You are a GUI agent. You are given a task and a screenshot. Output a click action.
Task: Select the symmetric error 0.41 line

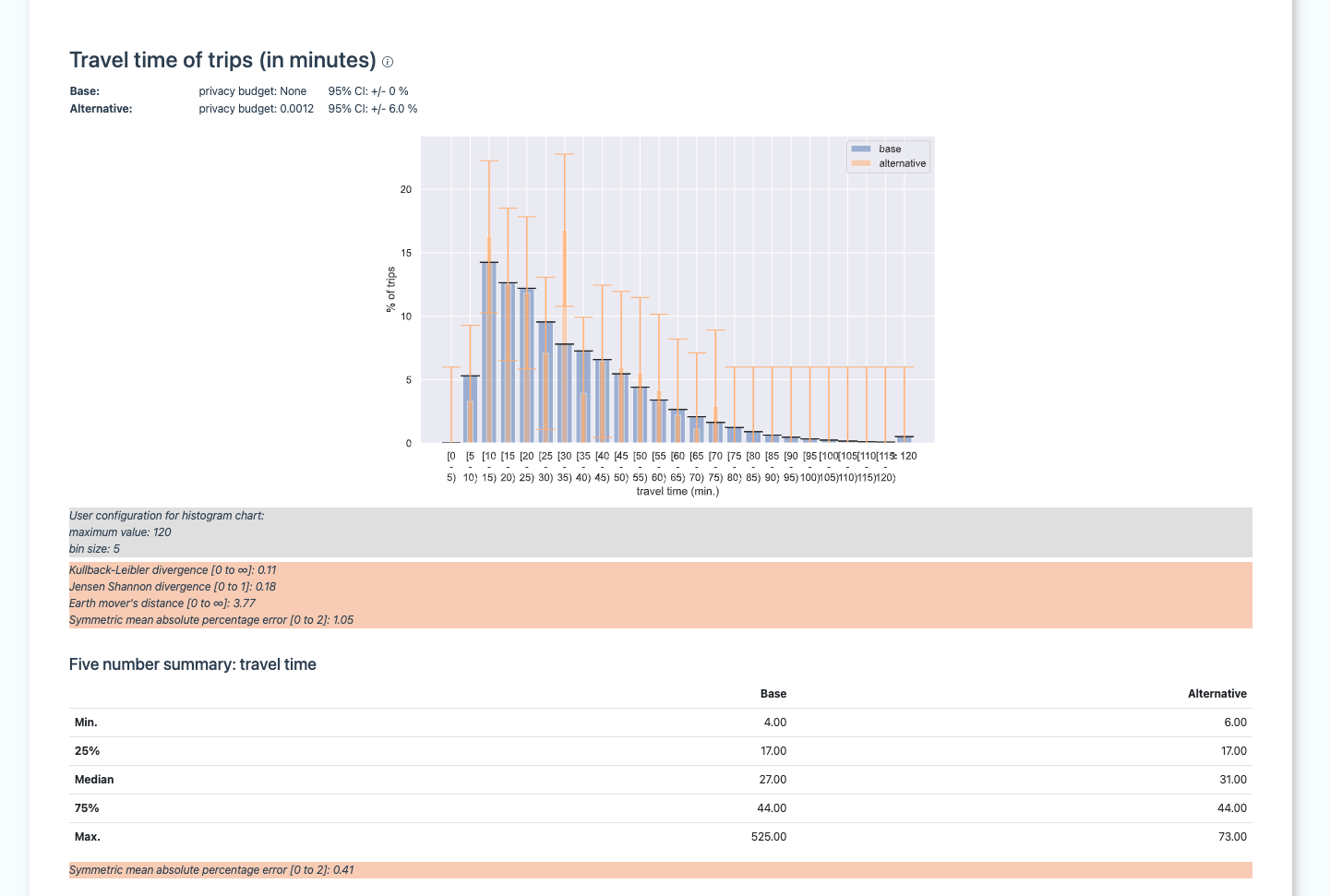211,870
